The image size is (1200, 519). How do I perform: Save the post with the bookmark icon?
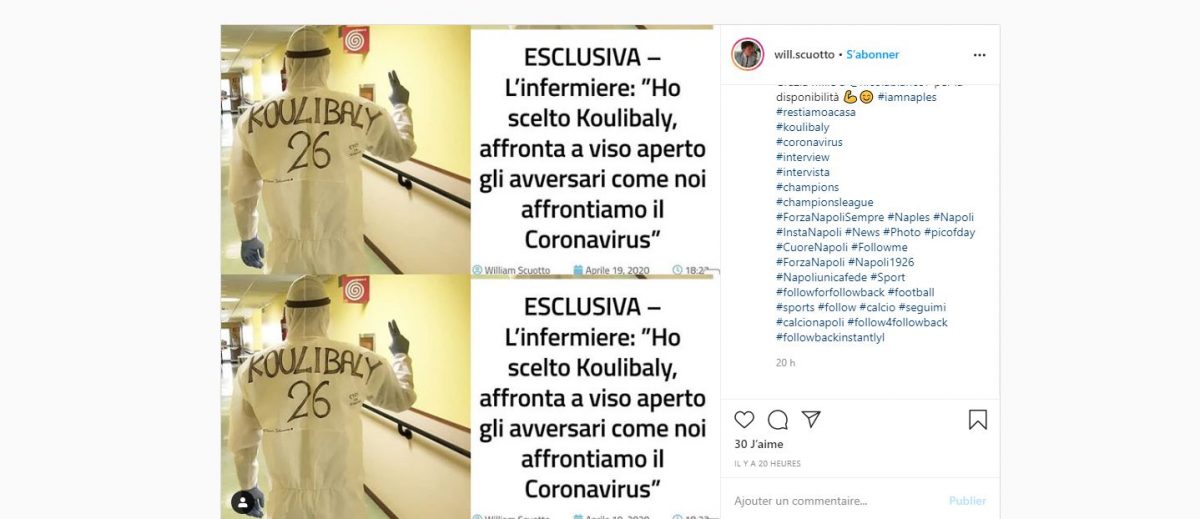point(978,420)
